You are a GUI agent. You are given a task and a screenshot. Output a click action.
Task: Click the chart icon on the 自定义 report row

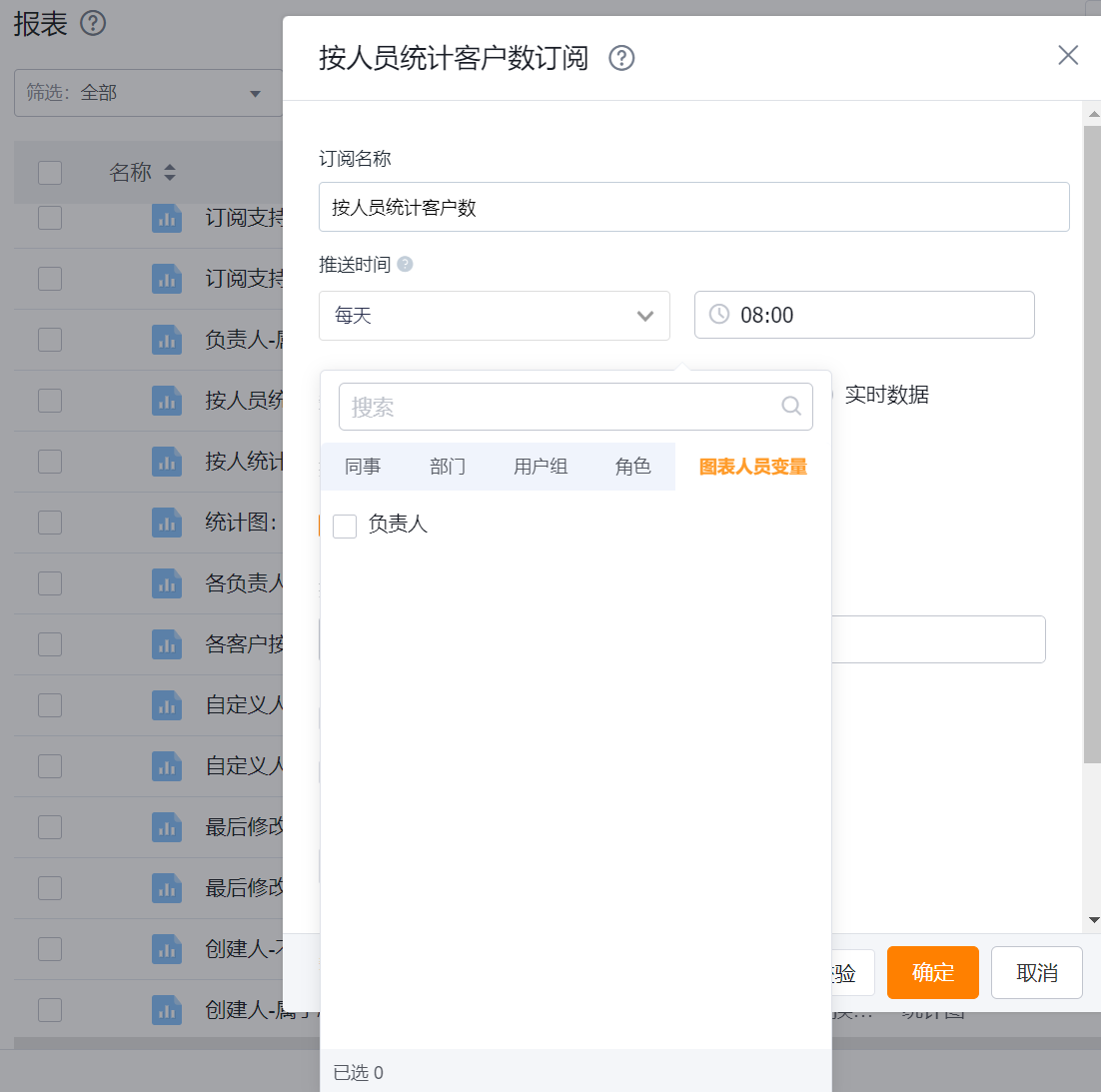coord(167,704)
